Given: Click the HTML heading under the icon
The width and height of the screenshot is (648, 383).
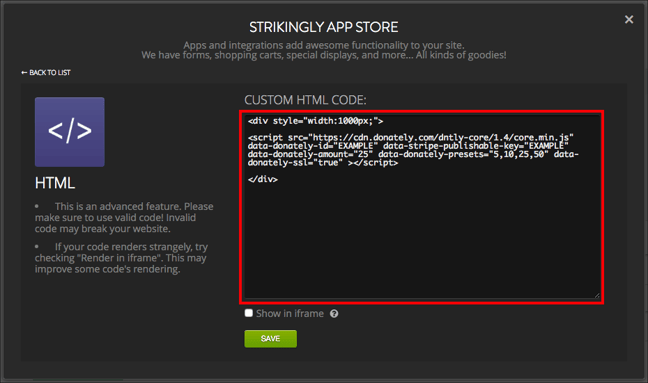Looking at the screenshot, I should tap(55, 183).
